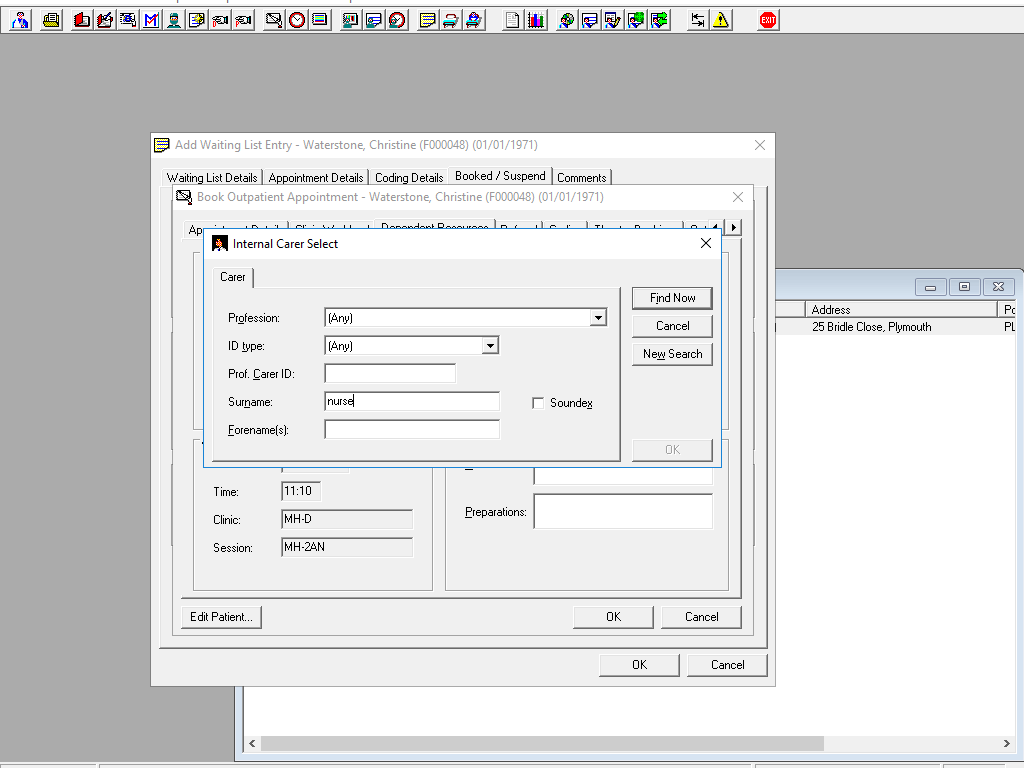
Task: Click the Time field showing 11:10
Action: (x=301, y=491)
